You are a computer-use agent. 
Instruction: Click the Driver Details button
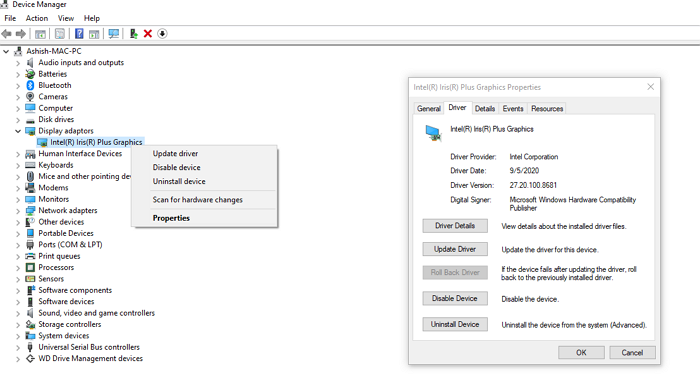(455, 226)
